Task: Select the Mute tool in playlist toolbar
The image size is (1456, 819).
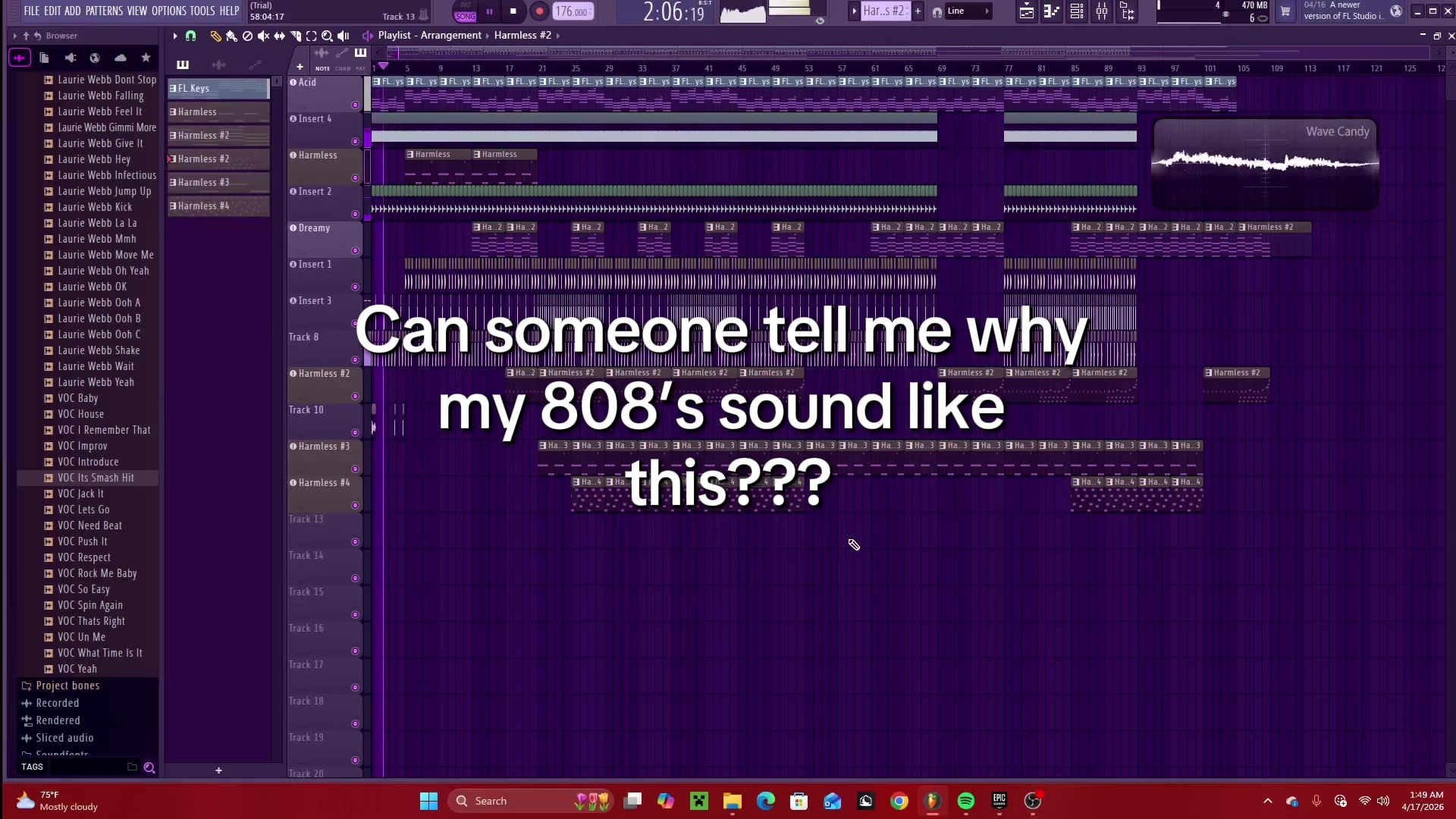Action: [263, 36]
